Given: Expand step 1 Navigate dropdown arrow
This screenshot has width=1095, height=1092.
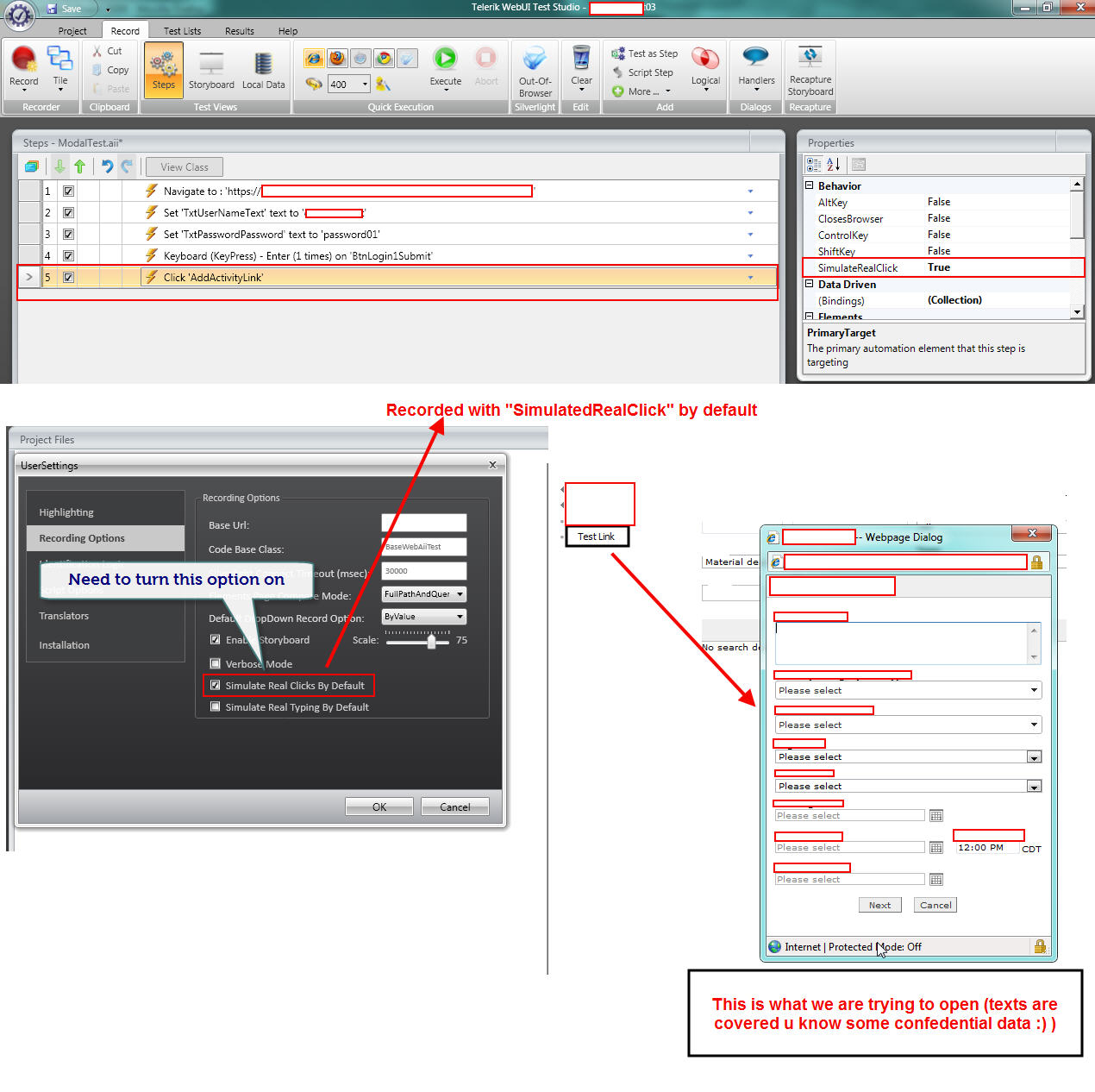Looking at the screenshot, I should click(750, 191).
